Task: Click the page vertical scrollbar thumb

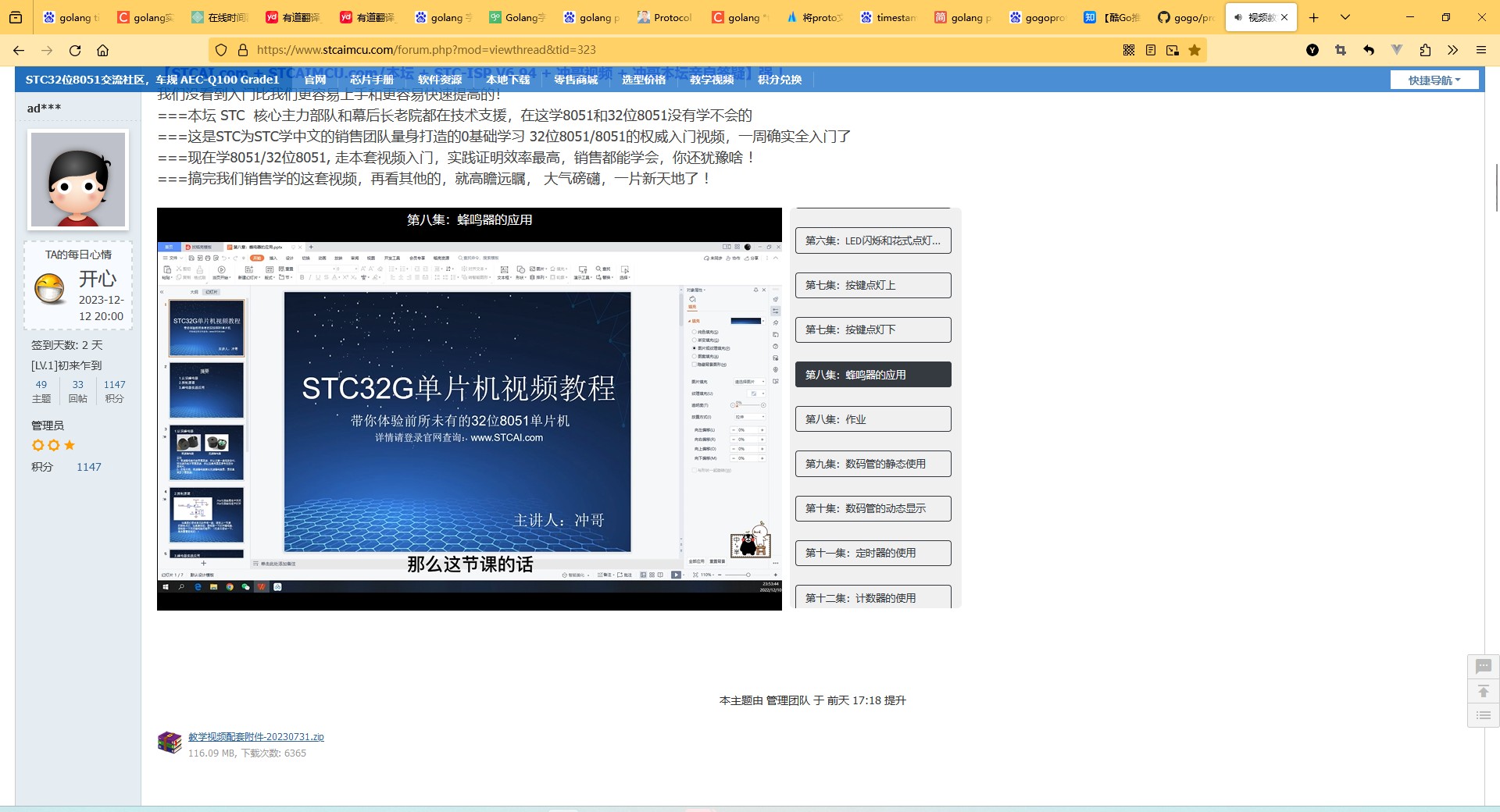Action: (x=1497, y=187)
